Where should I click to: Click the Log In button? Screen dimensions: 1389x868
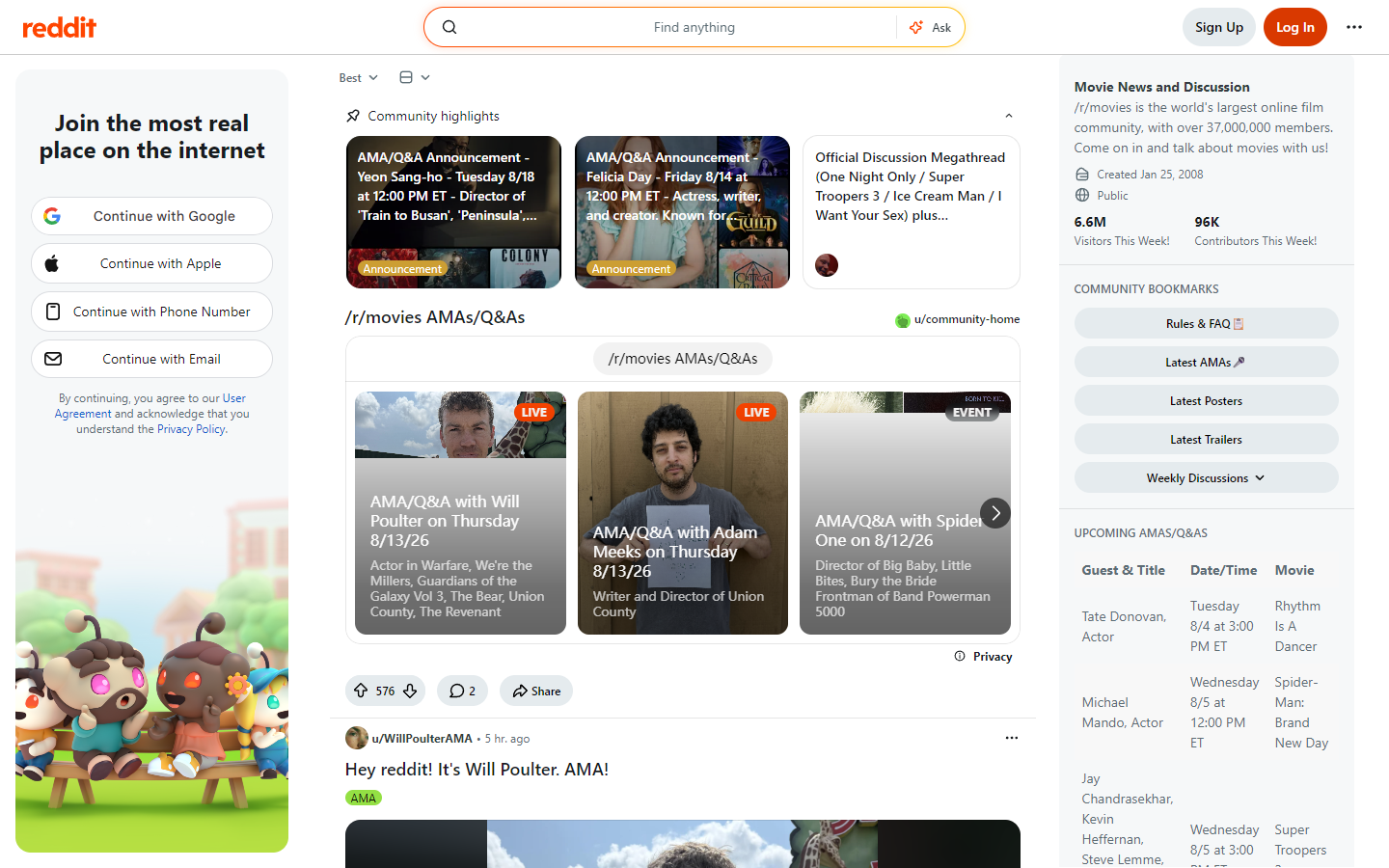[x=1295, y=27]
